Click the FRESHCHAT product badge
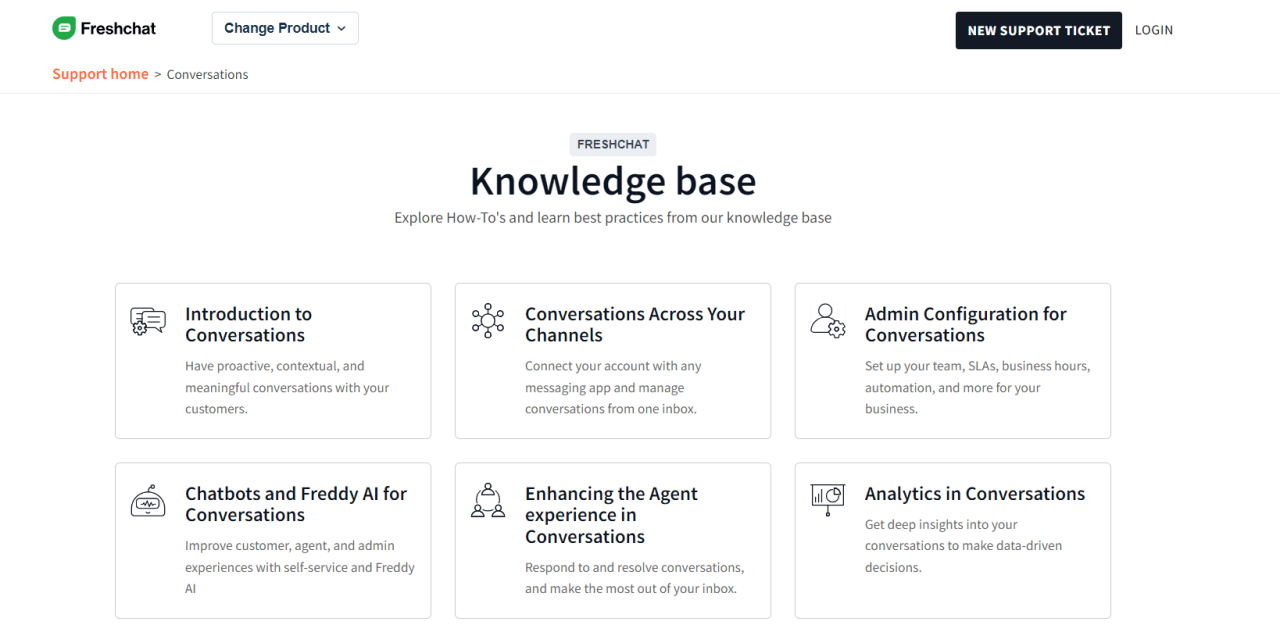The height and width of the screenshot is (625, 1280). tap(612, 144)
